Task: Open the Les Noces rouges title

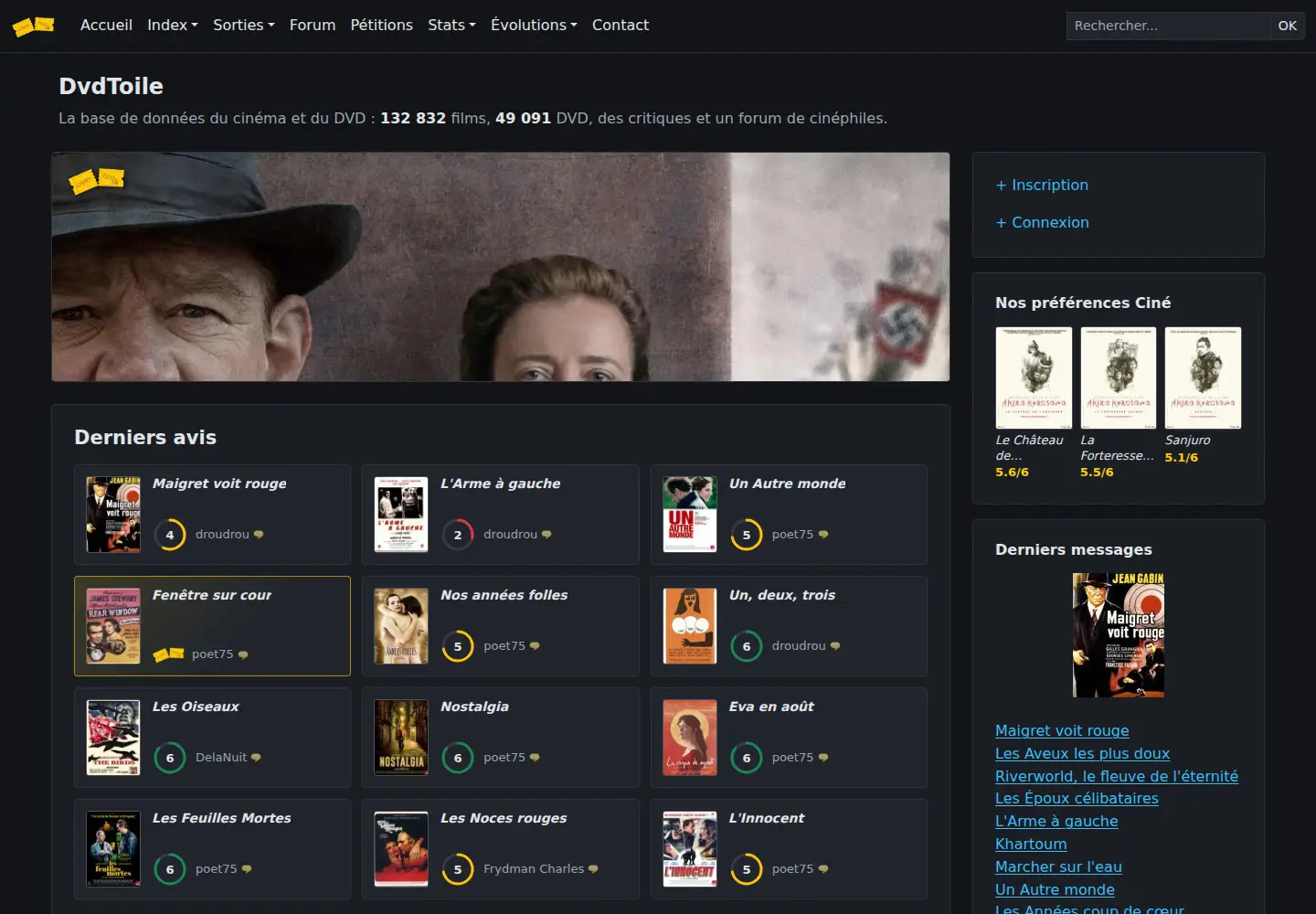Action: tap(504, 818)
